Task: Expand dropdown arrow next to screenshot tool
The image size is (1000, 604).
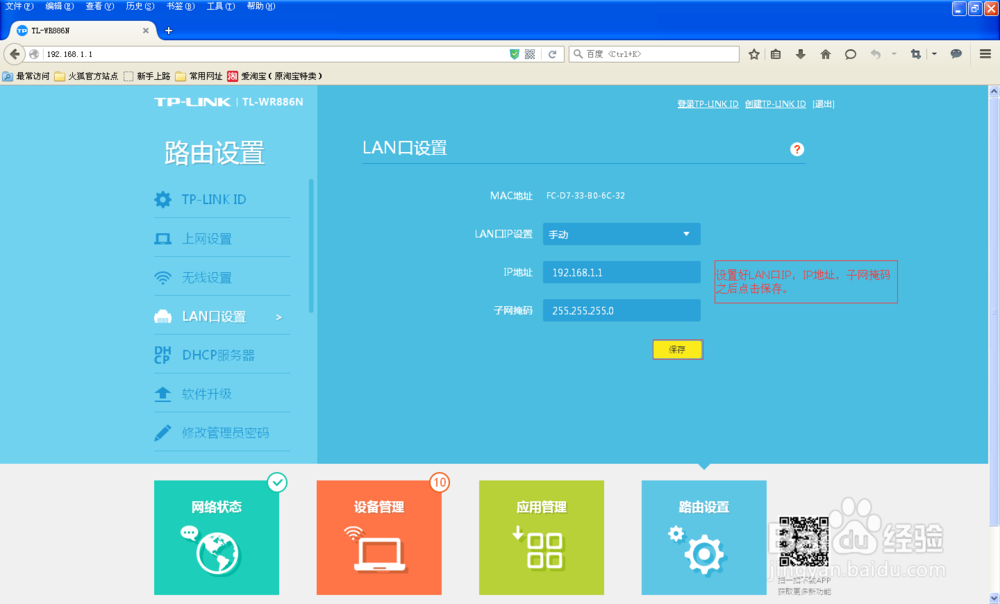Action: pos(934,54)
